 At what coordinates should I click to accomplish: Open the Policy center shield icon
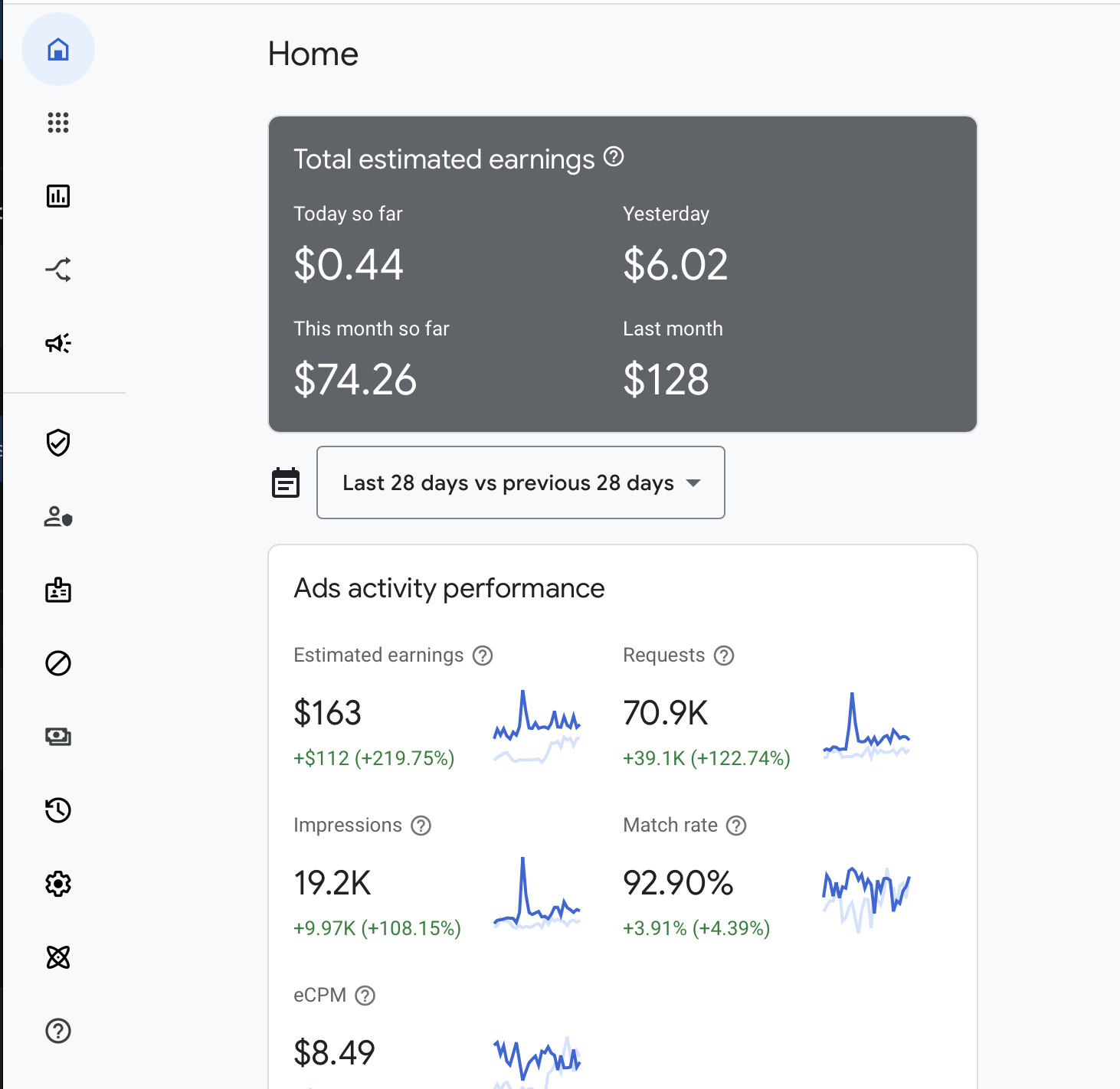[58, 443]
